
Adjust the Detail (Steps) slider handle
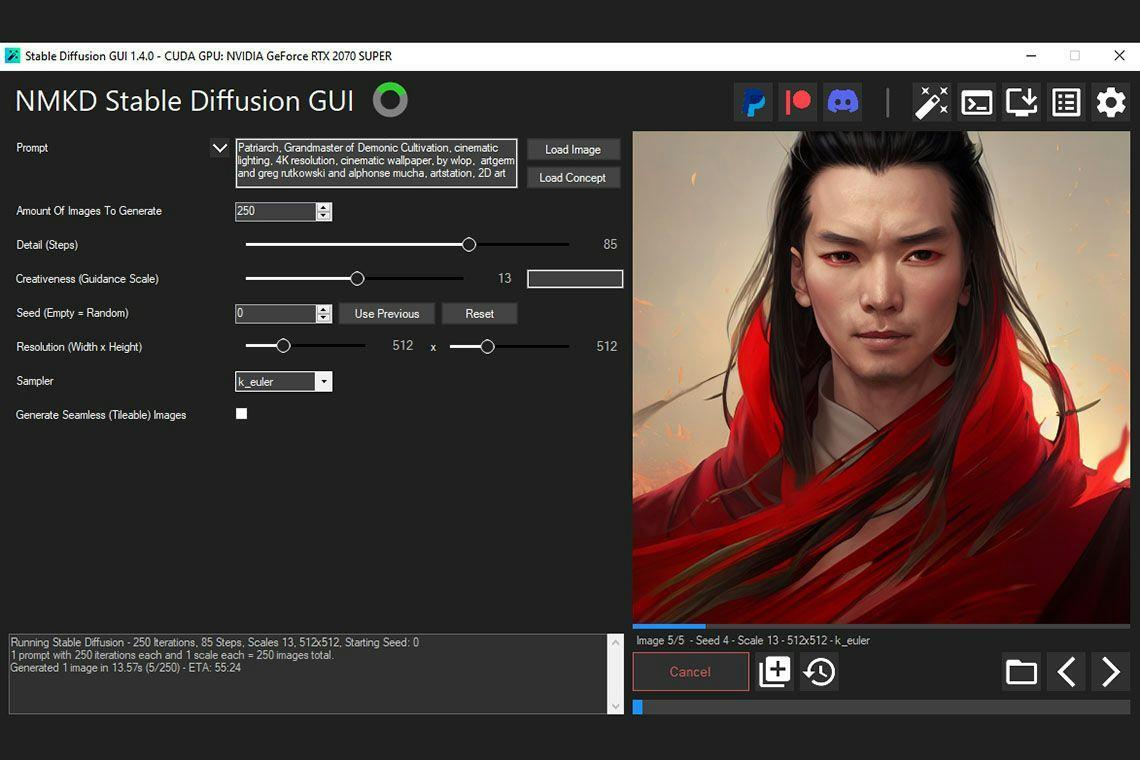469,244
